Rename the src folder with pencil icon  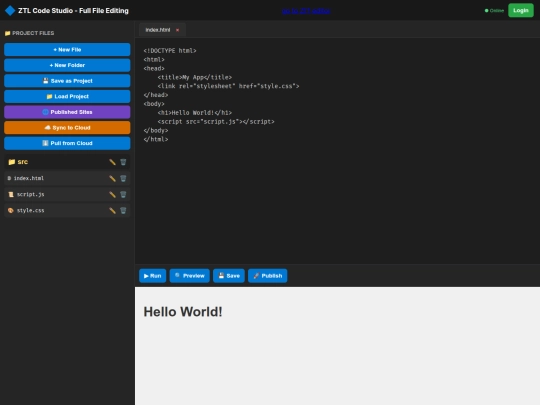[112, 162]
